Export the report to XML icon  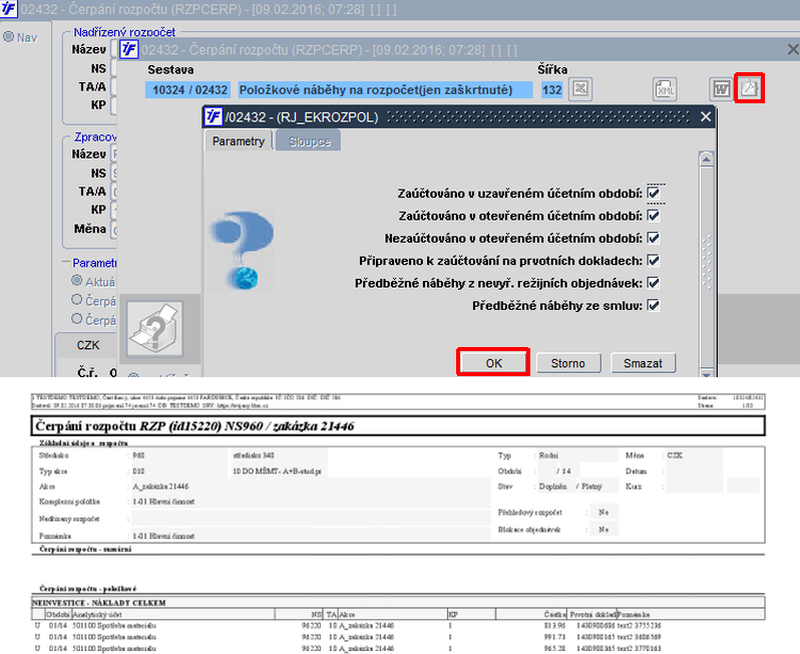pos(665,89)
